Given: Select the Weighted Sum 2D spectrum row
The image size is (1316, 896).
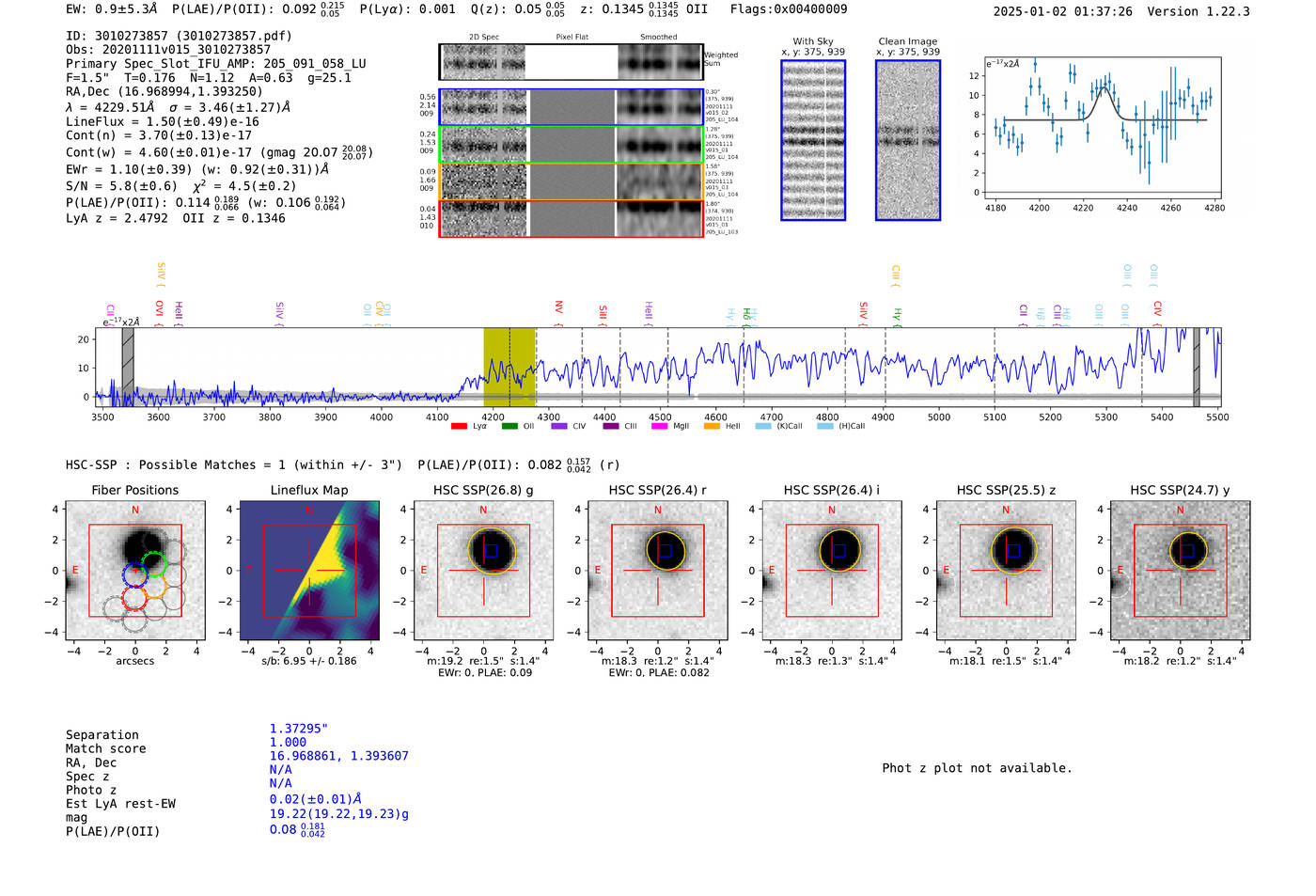Looking at the screenshot, I should coord(571,62).
